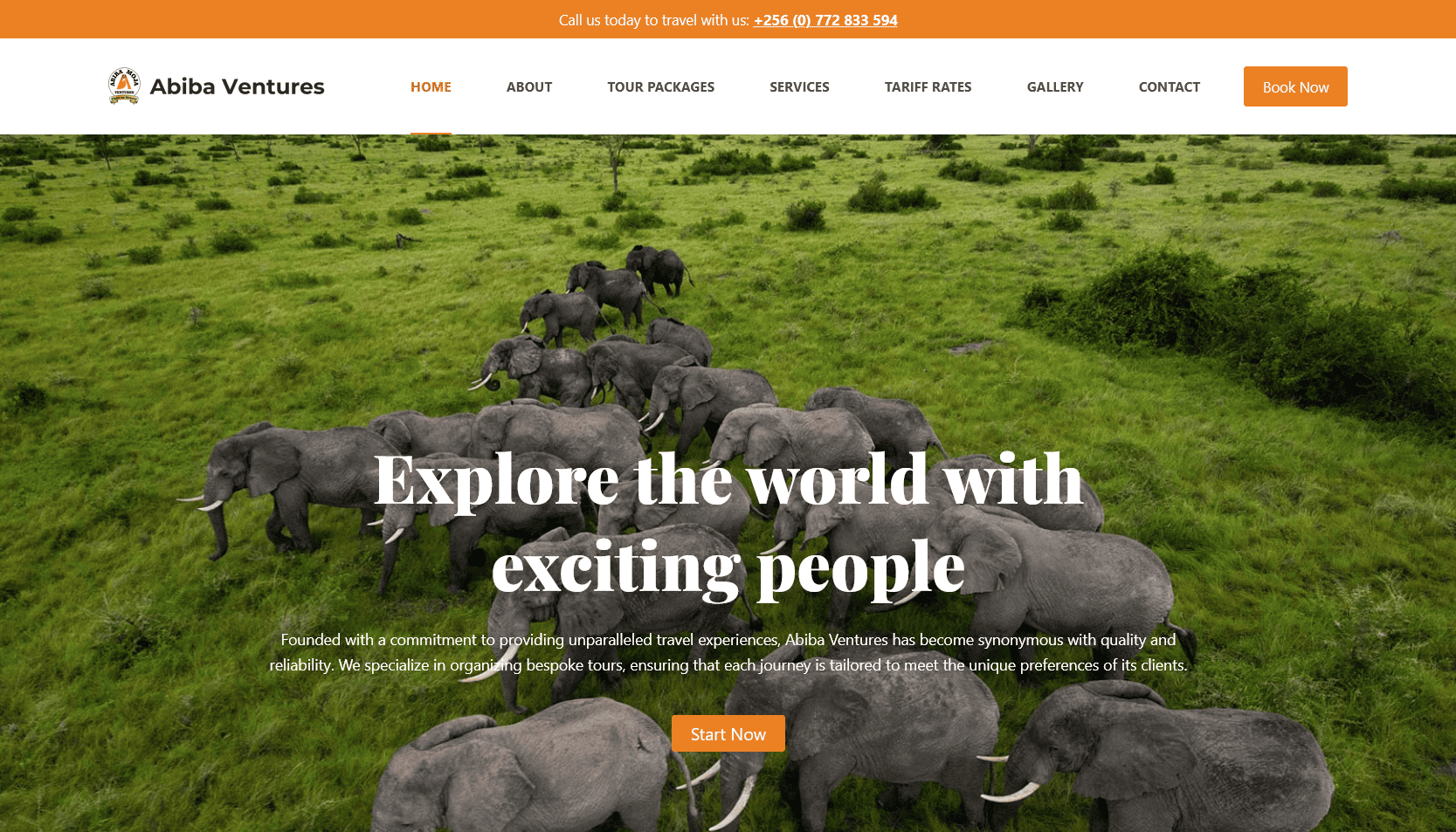Click the Abiba Ventures brand name
The width and height of the screenshot is (1456, 832).
click(x=237, y=86)
